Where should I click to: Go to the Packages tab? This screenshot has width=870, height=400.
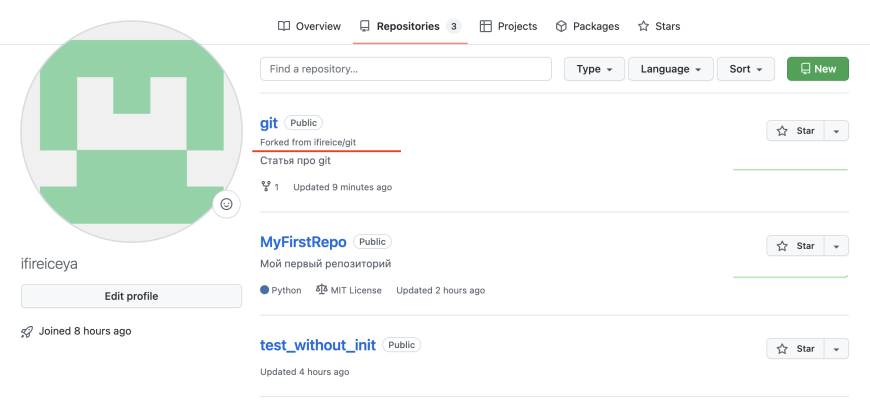(587, 26)
